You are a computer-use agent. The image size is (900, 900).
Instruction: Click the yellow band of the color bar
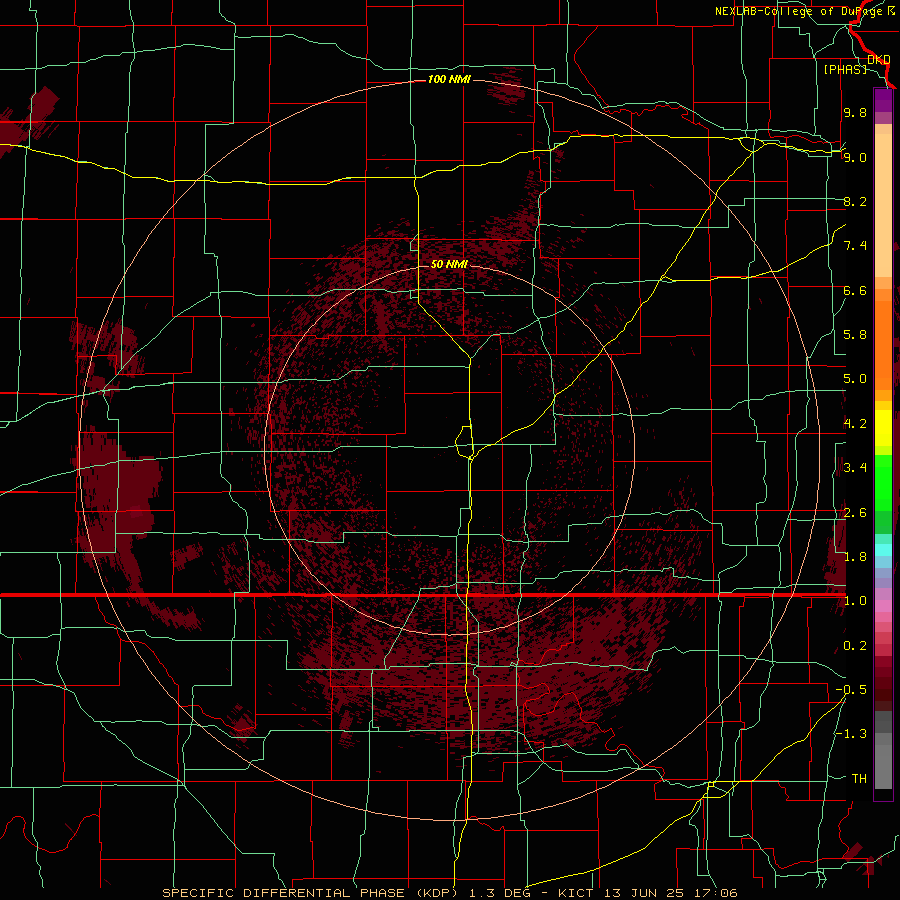pos(883,428)
